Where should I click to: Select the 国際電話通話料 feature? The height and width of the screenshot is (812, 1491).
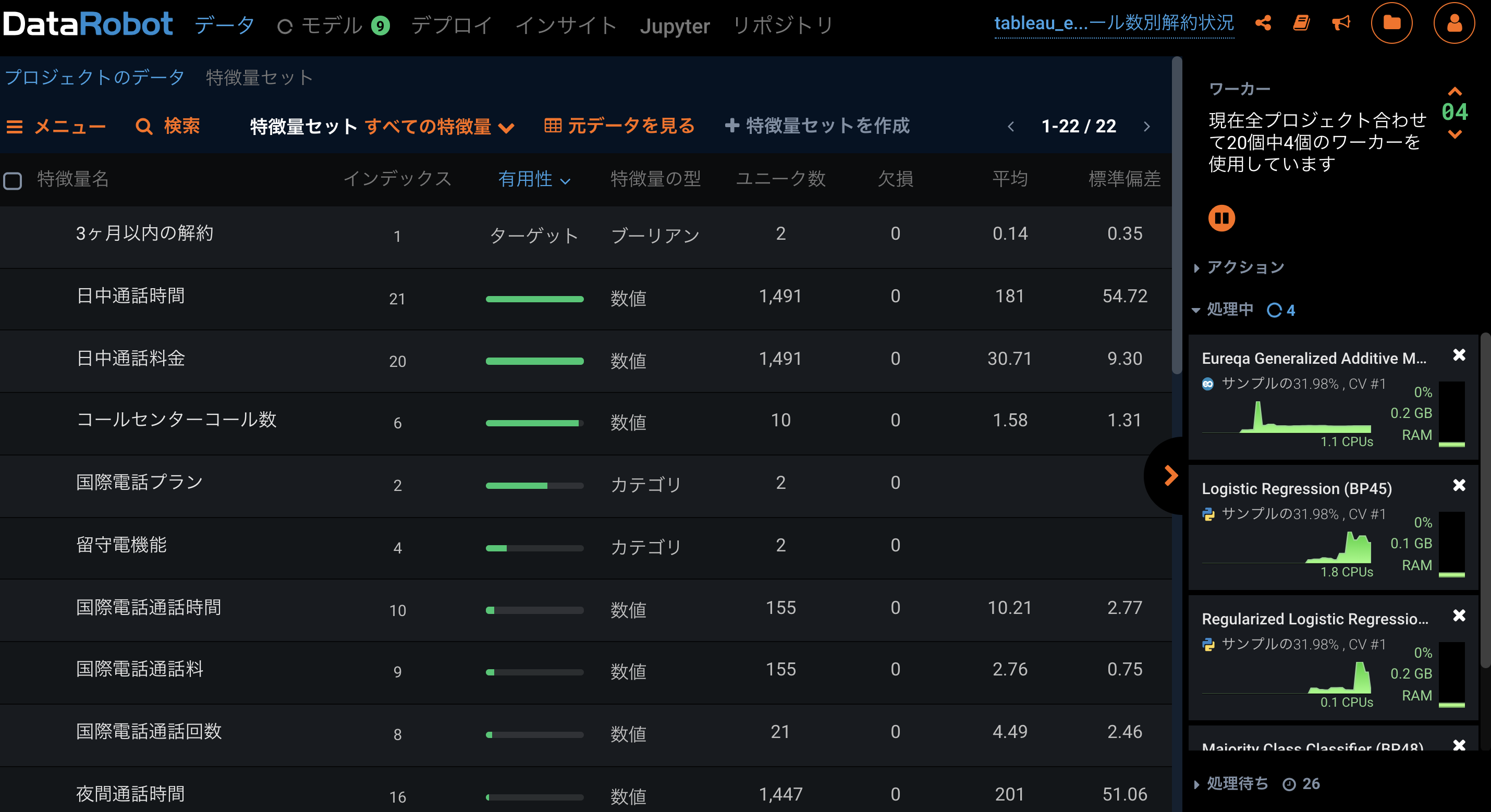[140, 669]
